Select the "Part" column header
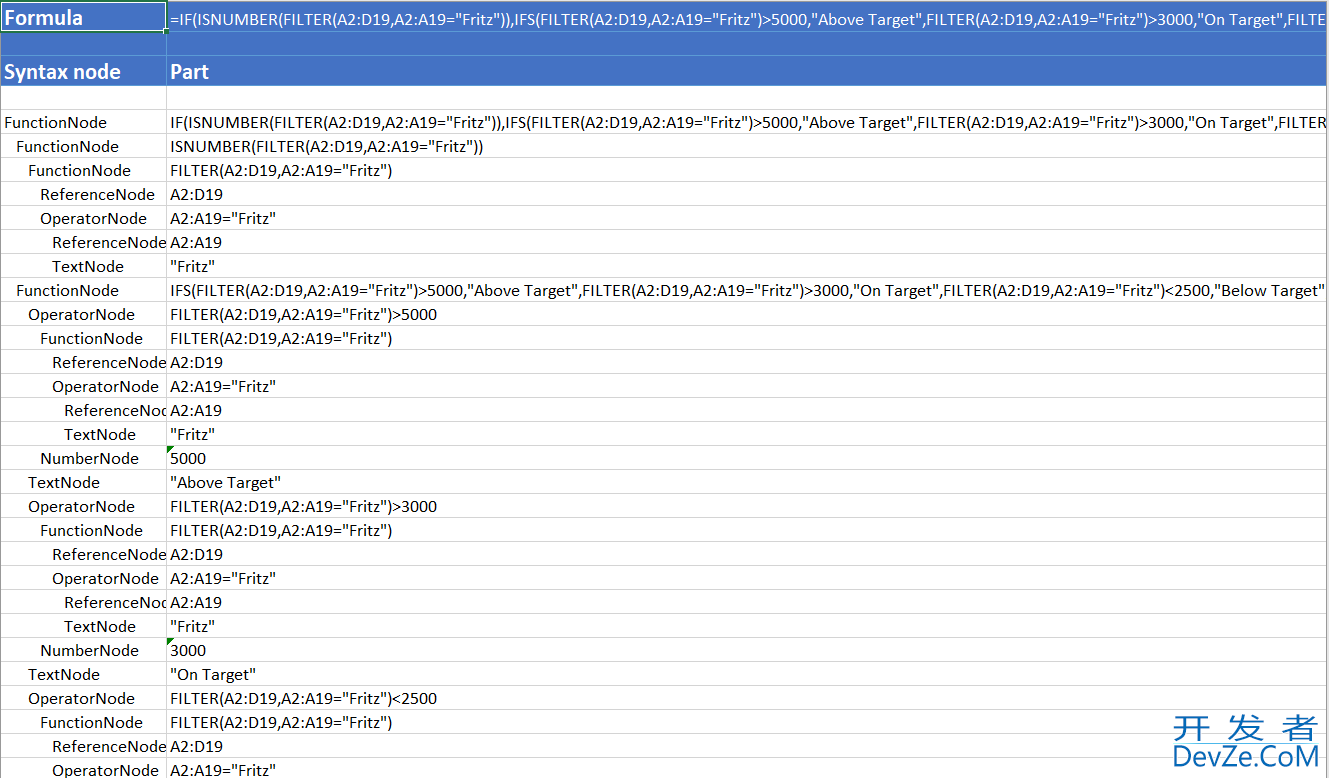Screen dimensions: 1329x778 pos(748,71)
